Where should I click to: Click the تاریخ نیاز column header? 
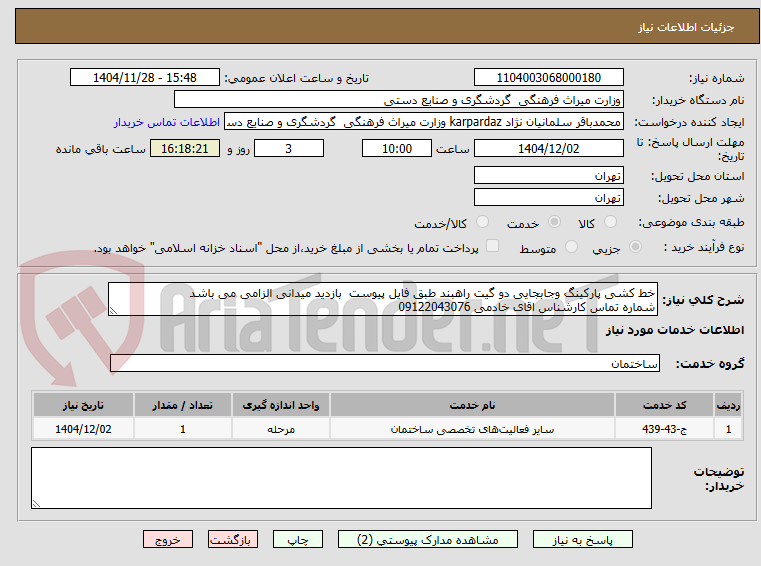pyautogui.click(x=83, y=405)
